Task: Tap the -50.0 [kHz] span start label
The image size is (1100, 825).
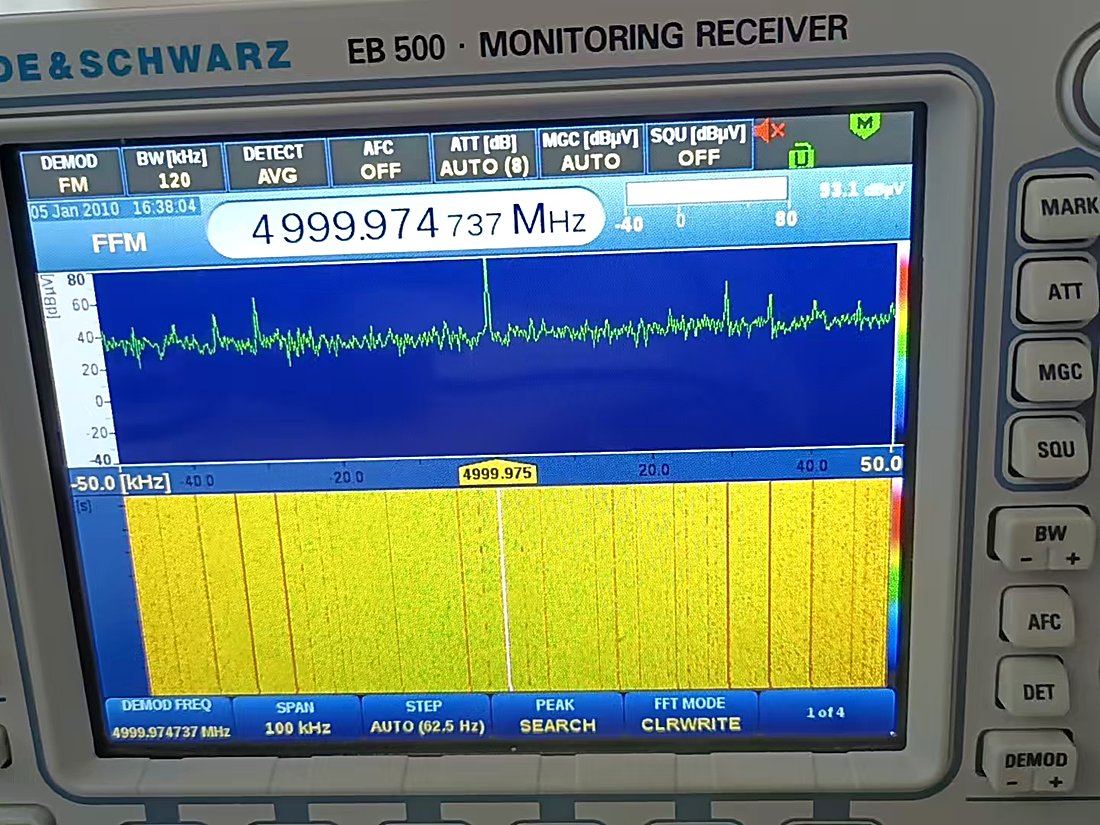Action: (x=120, y=483)
